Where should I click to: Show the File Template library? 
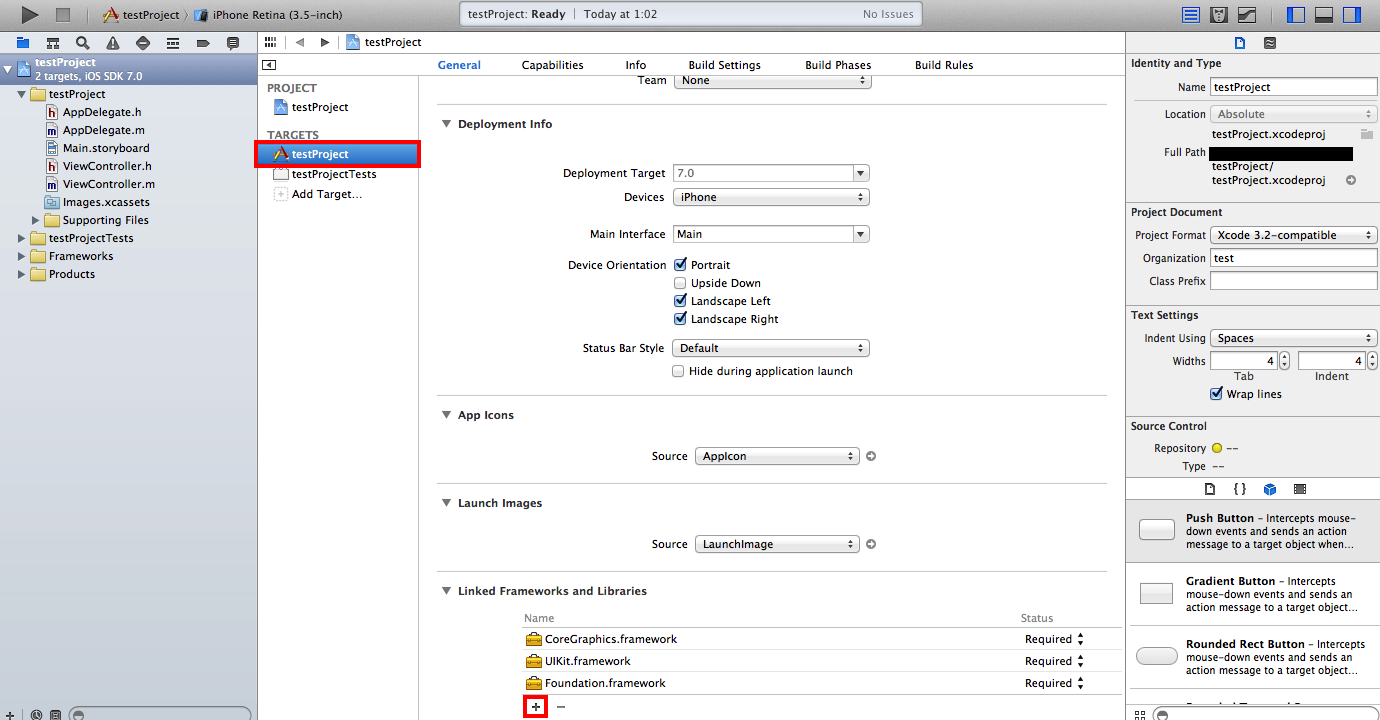[x=1210, y=489]
